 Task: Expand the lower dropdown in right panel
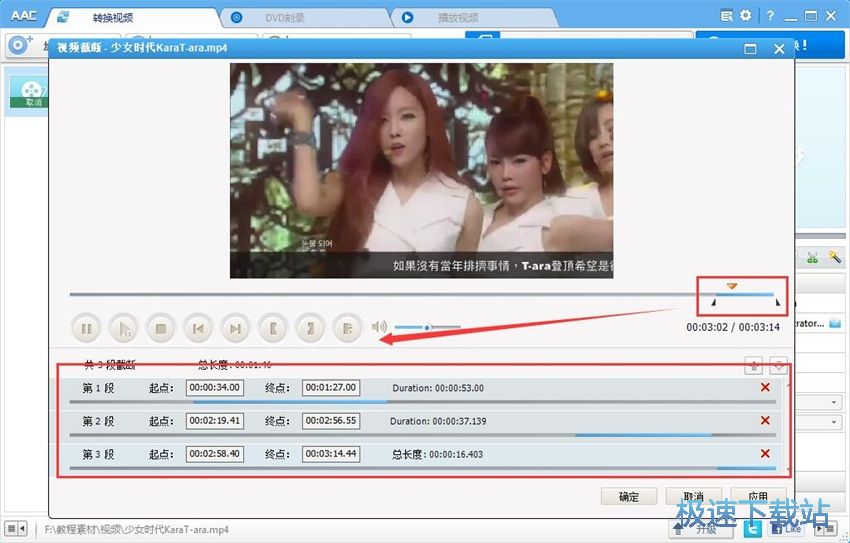click(x=834, y=422)
